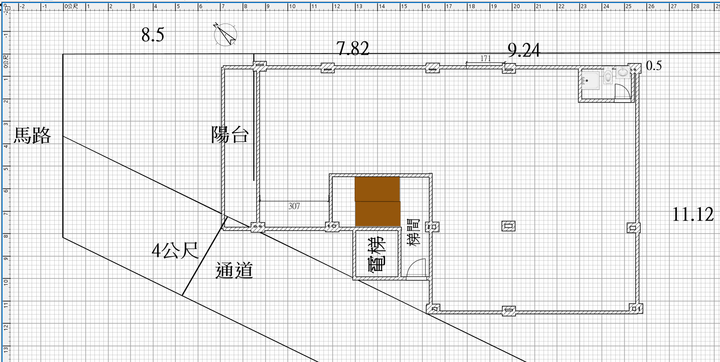The width and height of the screenshot is (720, 362).
Task: Select the stairwell door beside 梯間
Action: click(417, 268)
